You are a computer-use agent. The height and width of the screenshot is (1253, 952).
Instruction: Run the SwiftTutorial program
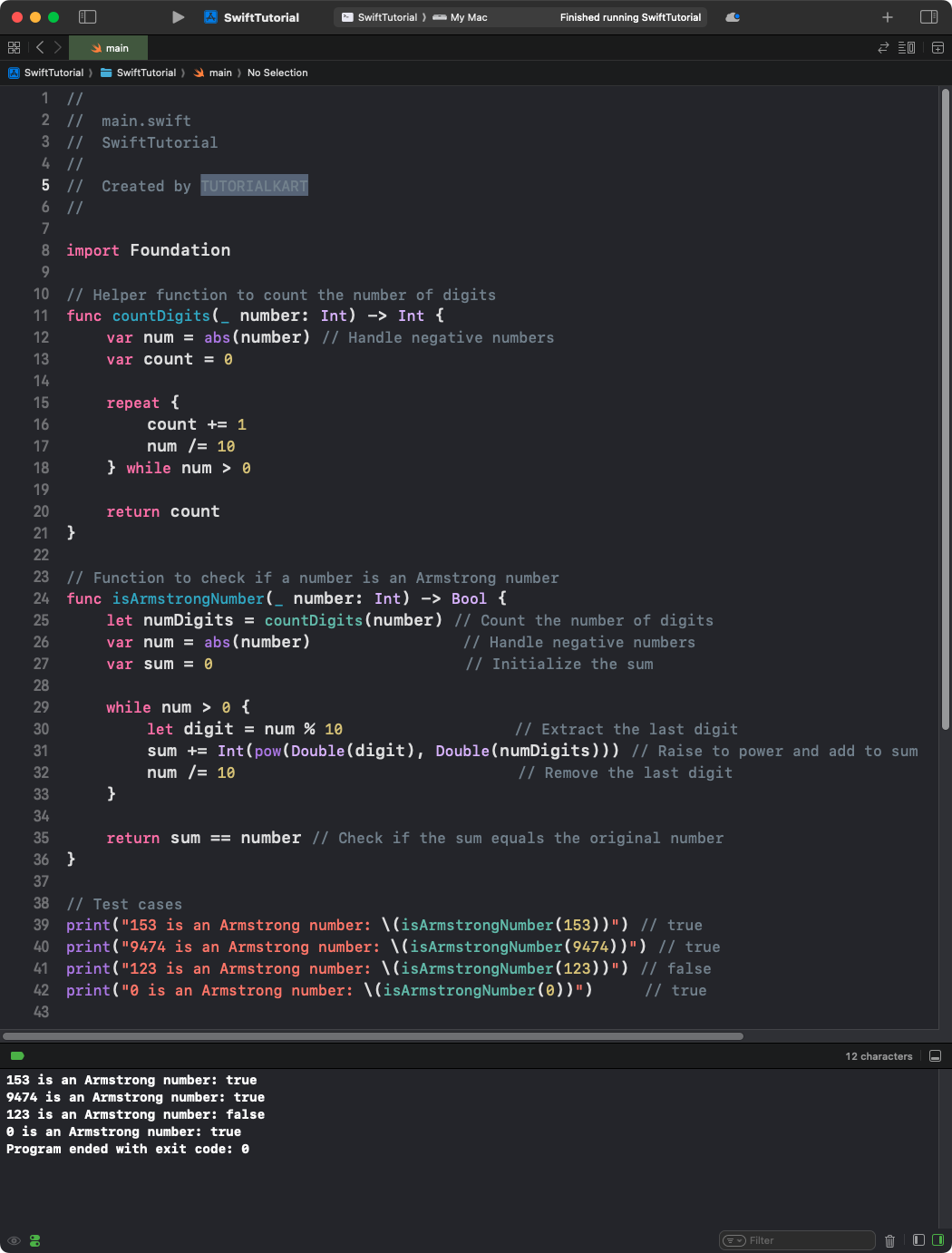(x=178, y=17)
